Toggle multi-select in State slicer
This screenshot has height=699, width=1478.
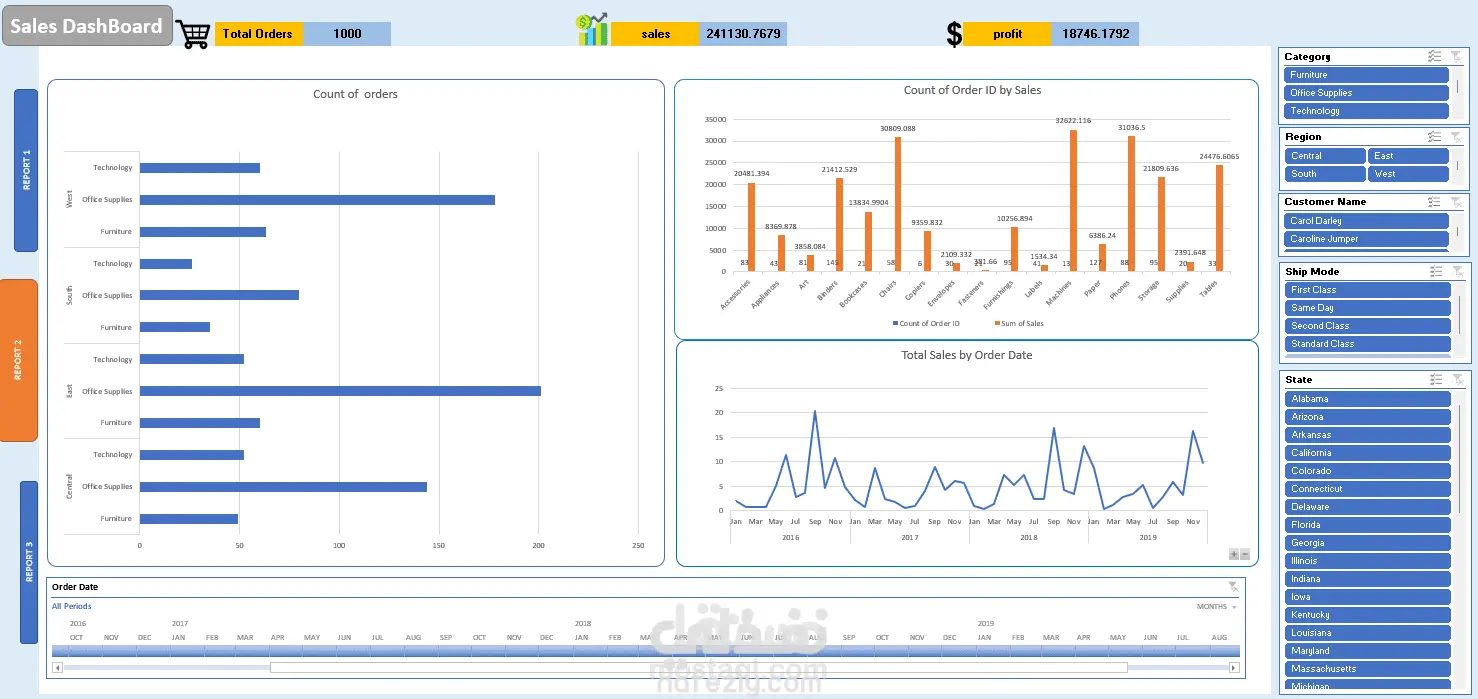coord(1435,379)
